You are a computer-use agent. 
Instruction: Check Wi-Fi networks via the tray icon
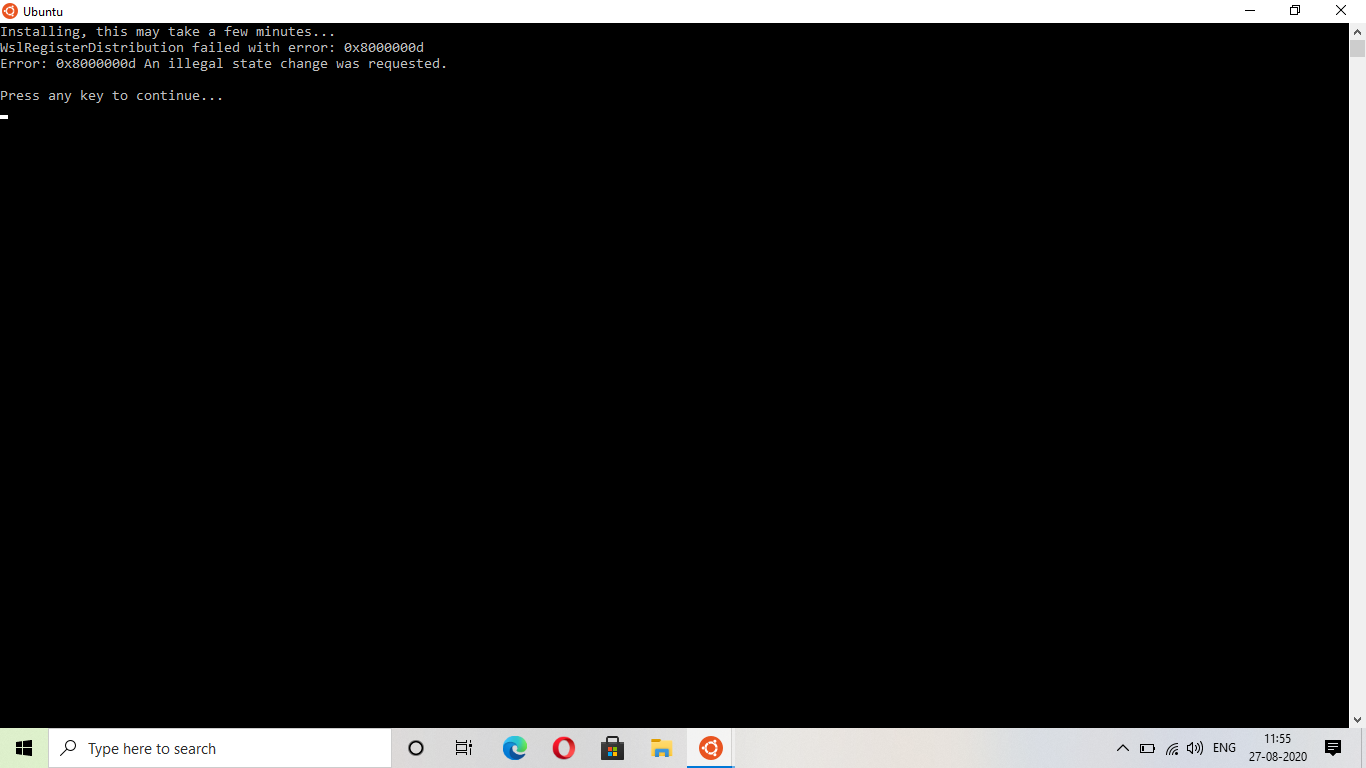[1171, 747]
